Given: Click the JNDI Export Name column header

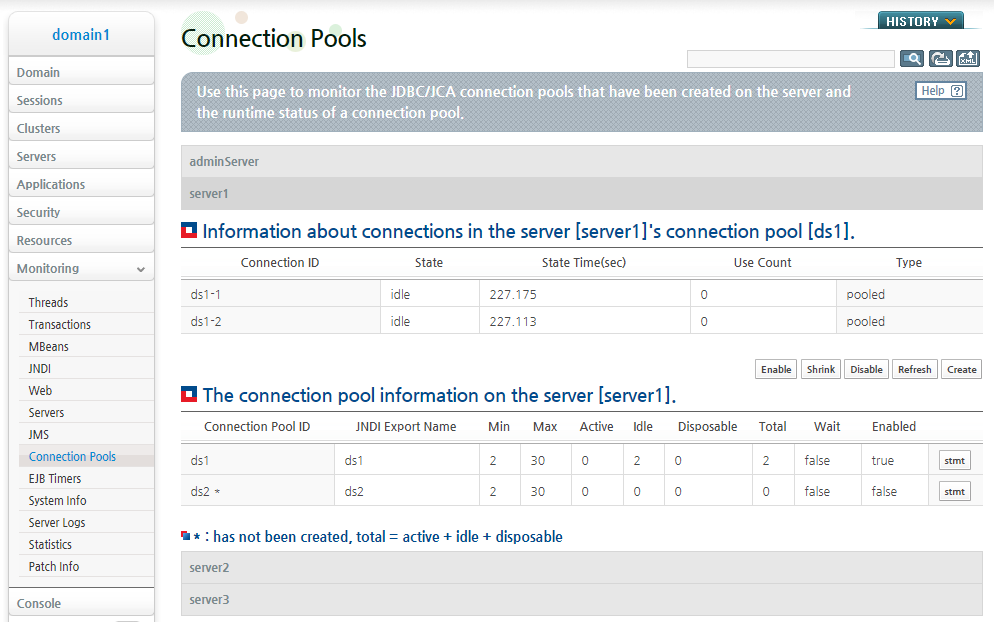Looking at the screenshot, I should coord(406,427).
